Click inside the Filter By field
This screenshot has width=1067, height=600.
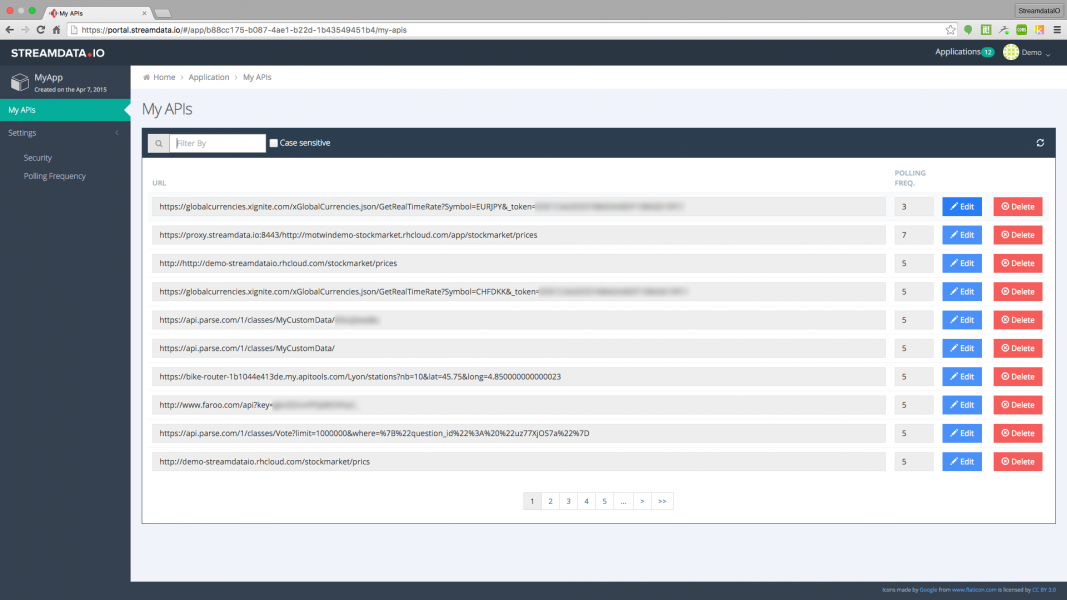(x=218, y=143)
